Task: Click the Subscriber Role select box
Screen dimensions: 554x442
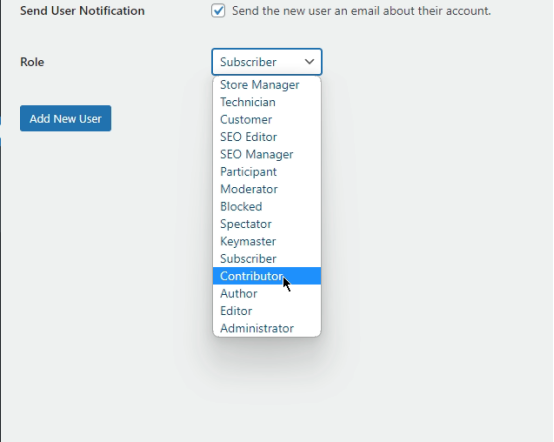Action: (267, 62)
